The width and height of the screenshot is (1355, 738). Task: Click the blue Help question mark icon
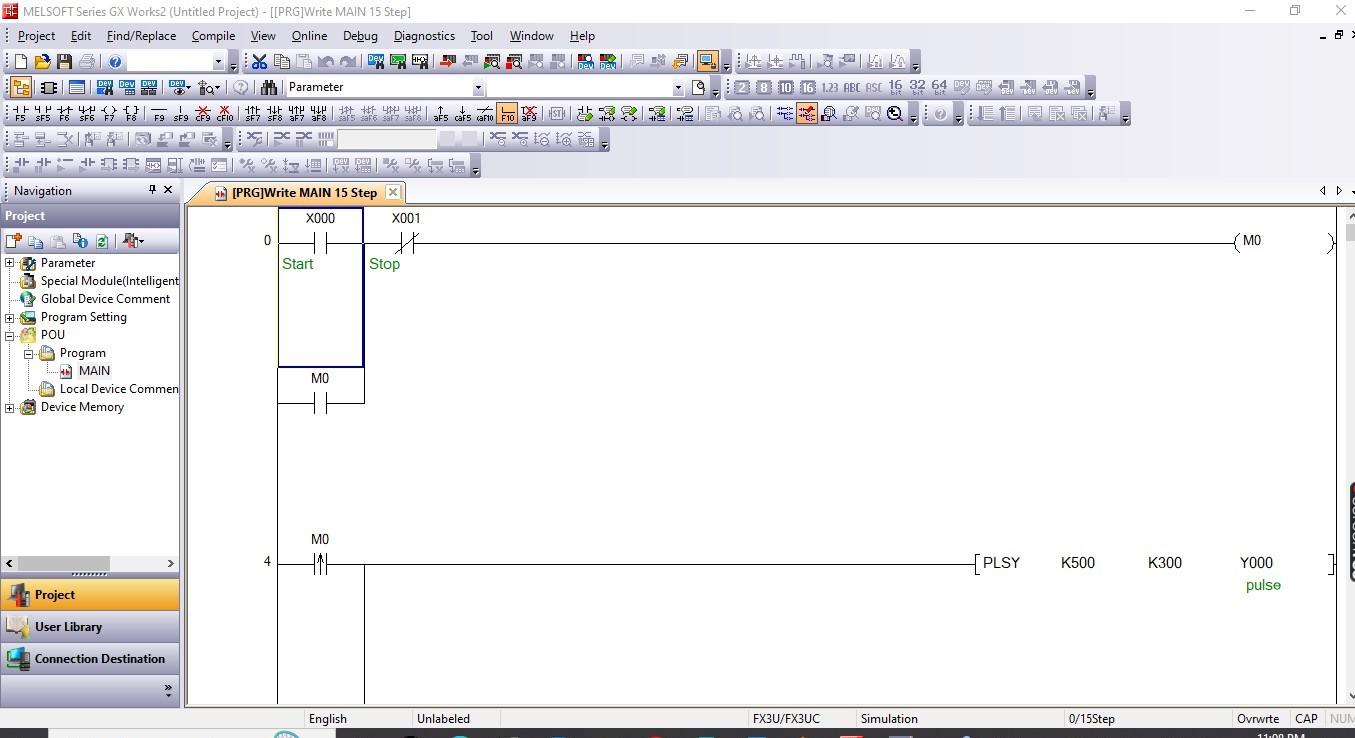115,62
